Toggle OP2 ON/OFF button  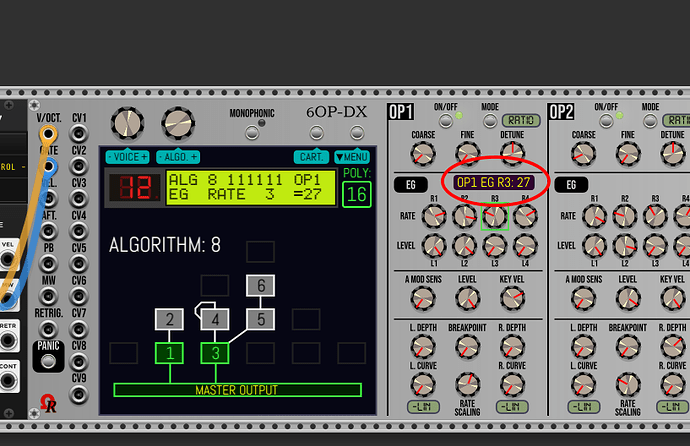pyautogui.click(x=605, y=121)
